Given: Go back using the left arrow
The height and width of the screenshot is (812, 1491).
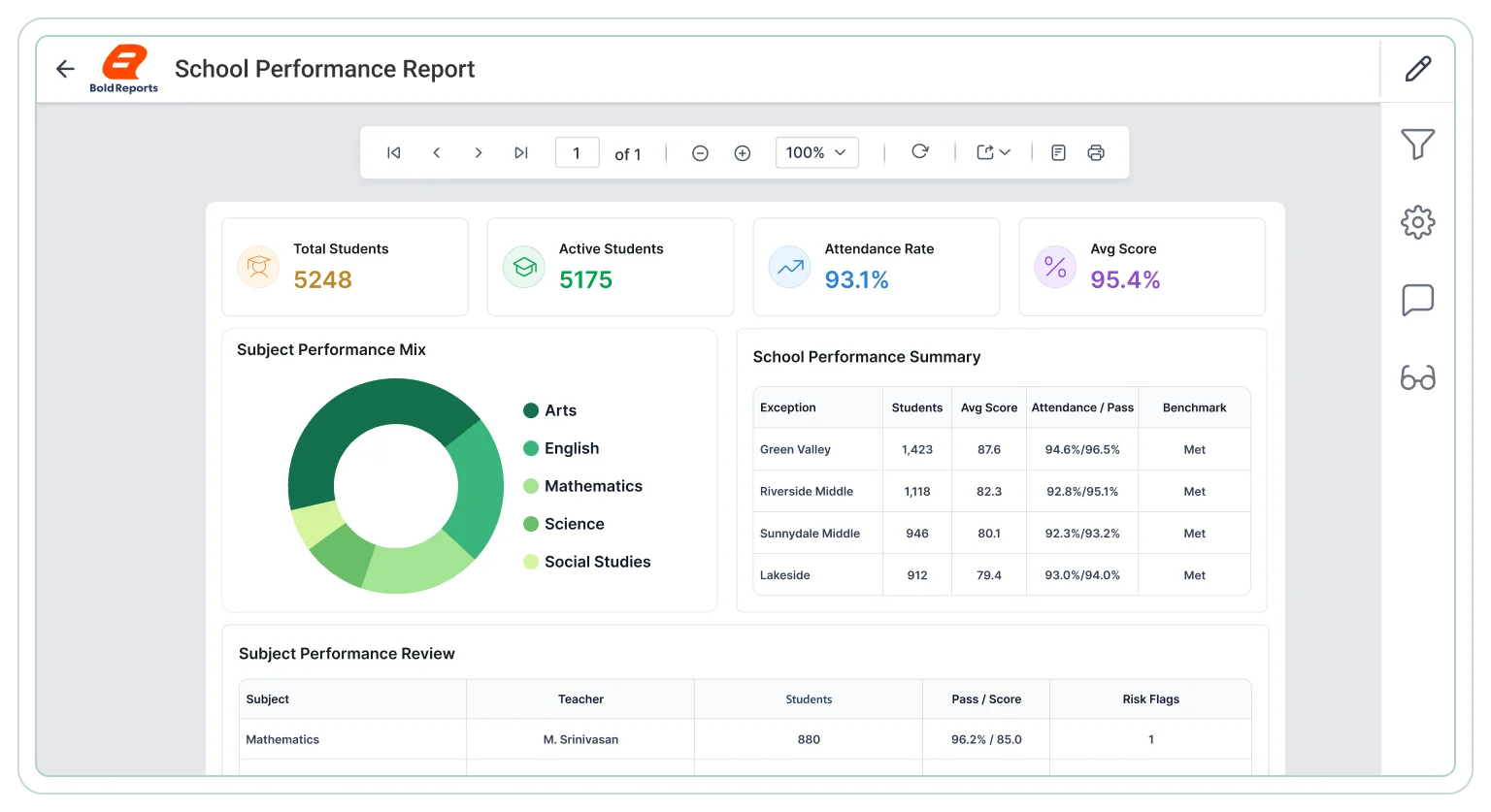Looking at the screenshot, I should [x=65, y=69].
